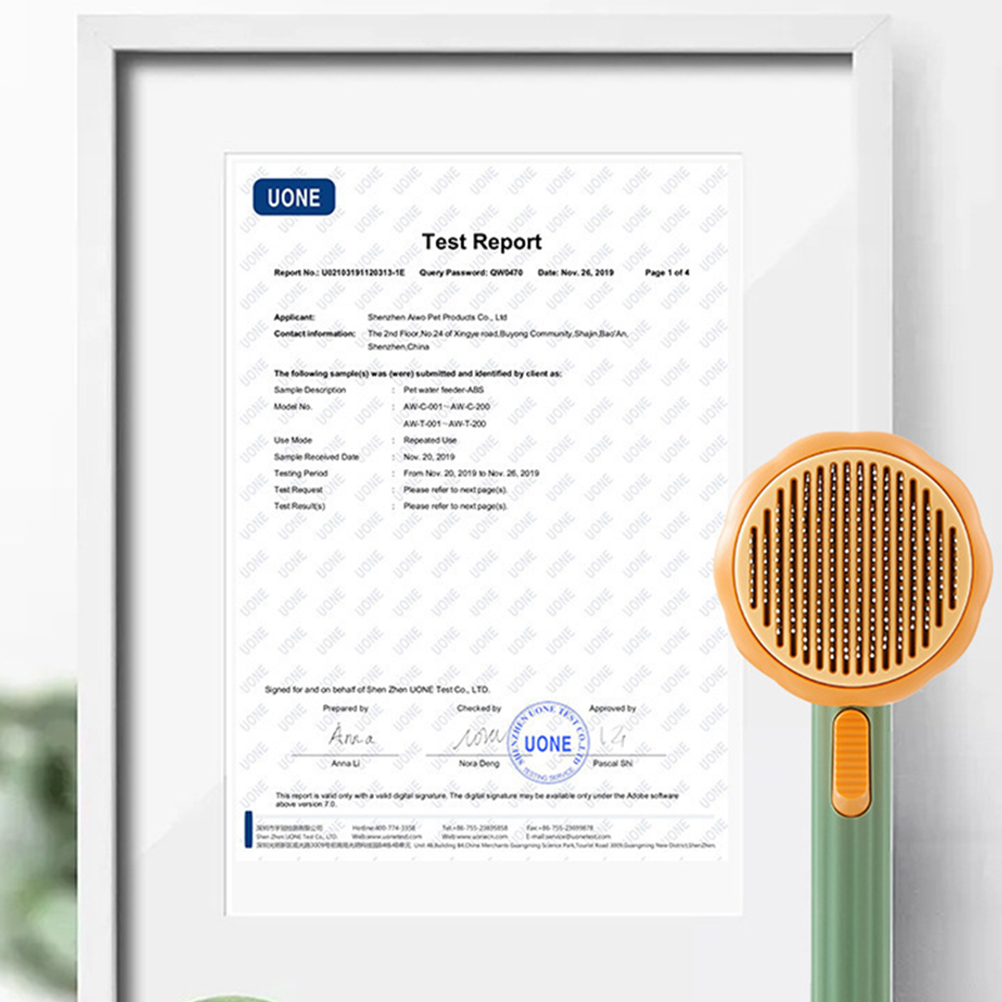Click the Test Report title
Viewport: 1002px width, 1002px height.
point(481,242)
